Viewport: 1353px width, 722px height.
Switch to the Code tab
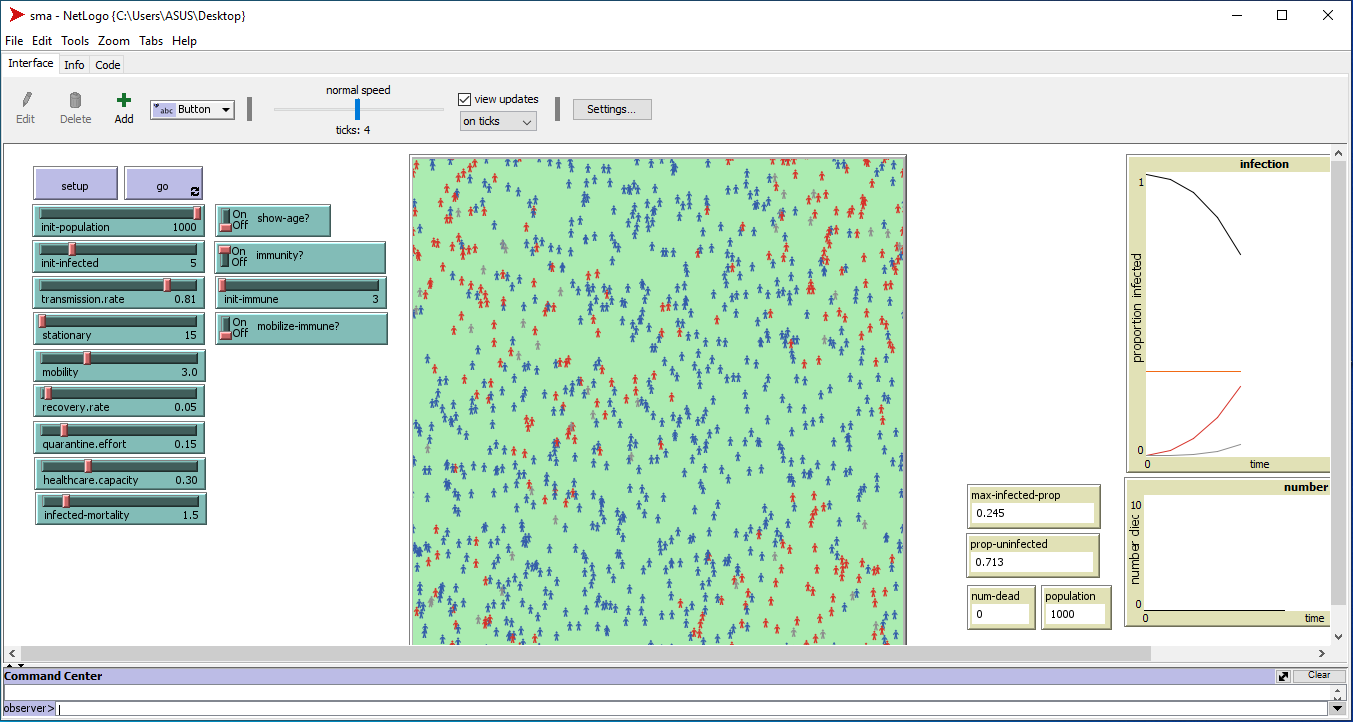point(108,65)
